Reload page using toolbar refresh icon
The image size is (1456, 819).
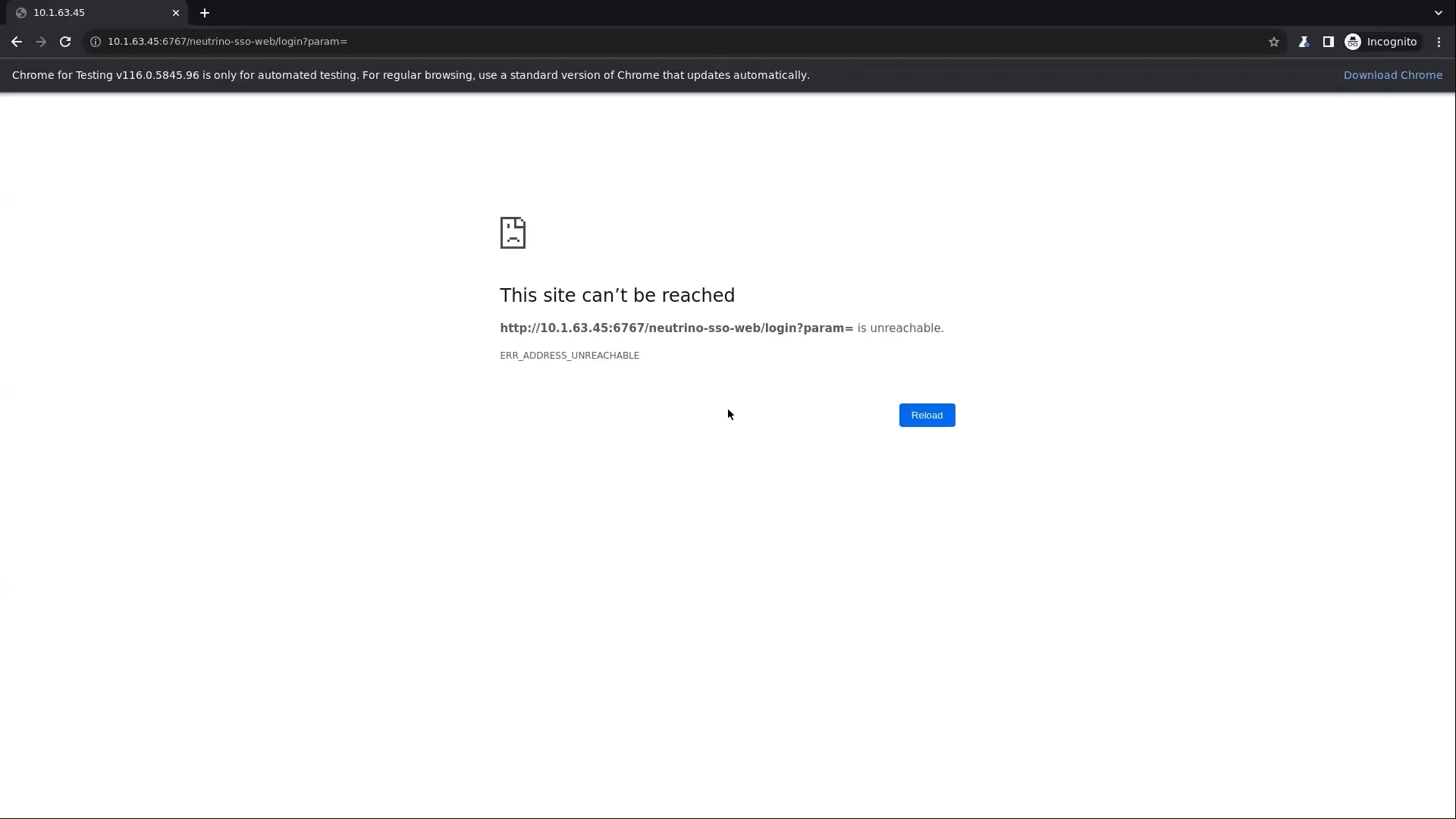[x=65, y=42]
